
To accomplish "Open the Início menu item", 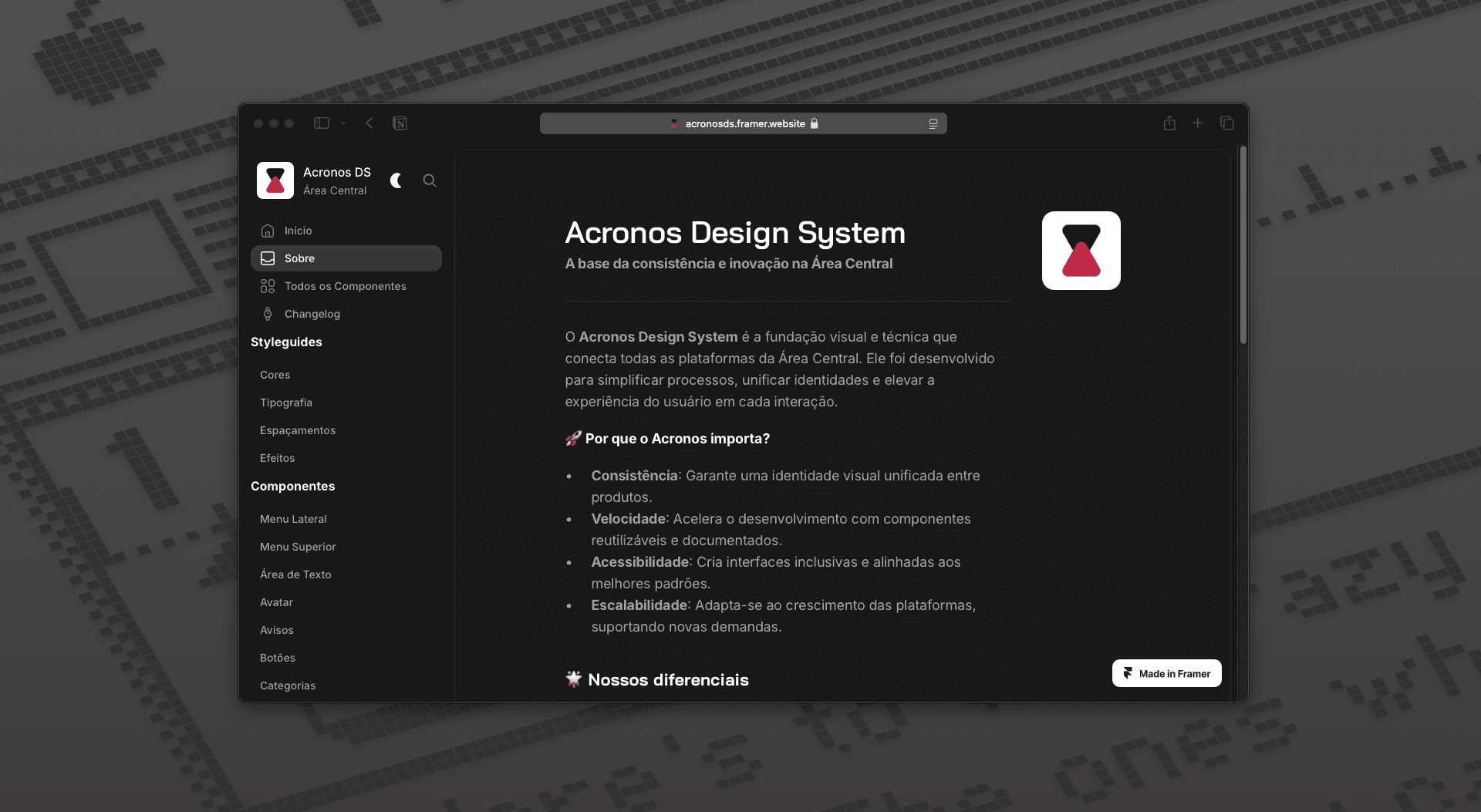I will pyautogui.click(x=346, y=231).
